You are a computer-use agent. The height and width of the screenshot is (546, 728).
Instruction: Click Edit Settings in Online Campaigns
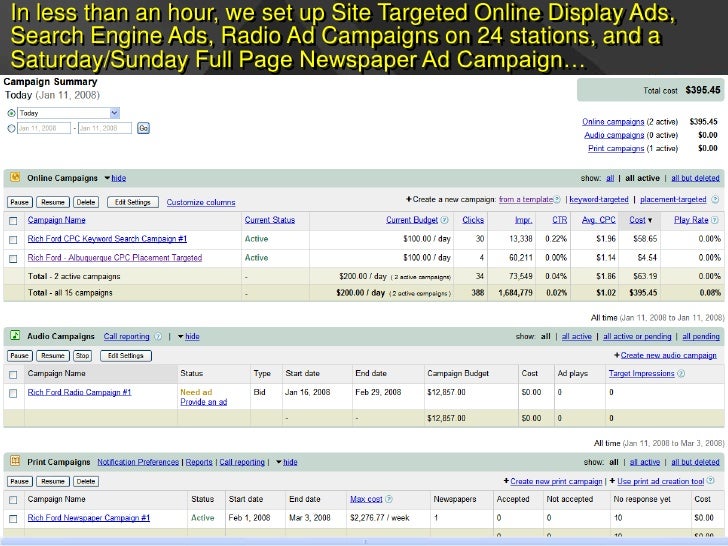point(133,202)
